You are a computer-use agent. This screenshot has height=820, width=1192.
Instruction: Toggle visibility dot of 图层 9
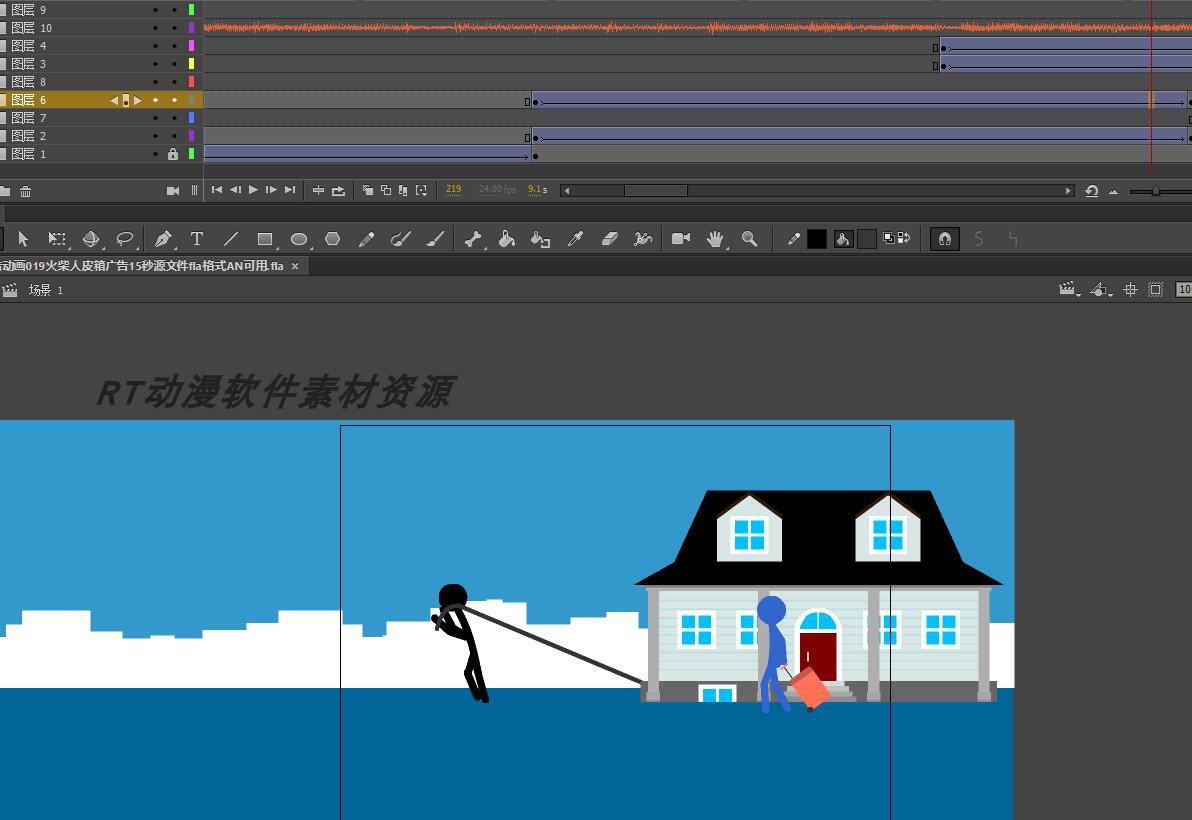point(156,10)
